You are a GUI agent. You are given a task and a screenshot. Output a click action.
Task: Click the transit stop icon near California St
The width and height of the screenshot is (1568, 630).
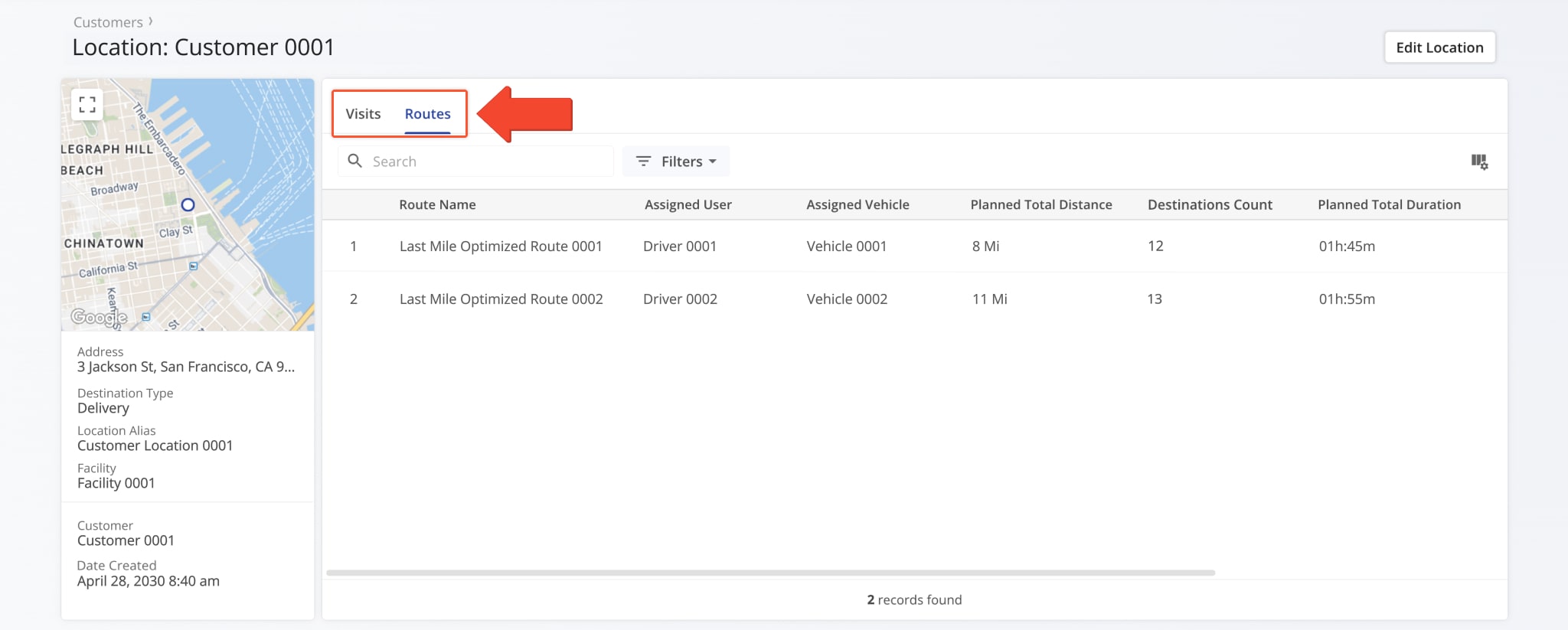(194, 266)
